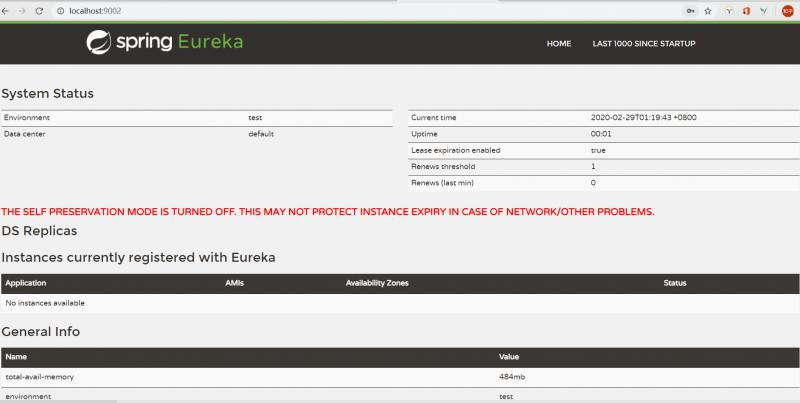Viewport: 800px width, 403px height.
Task: Select the Lease expiration enabled label
Action: 456,150
